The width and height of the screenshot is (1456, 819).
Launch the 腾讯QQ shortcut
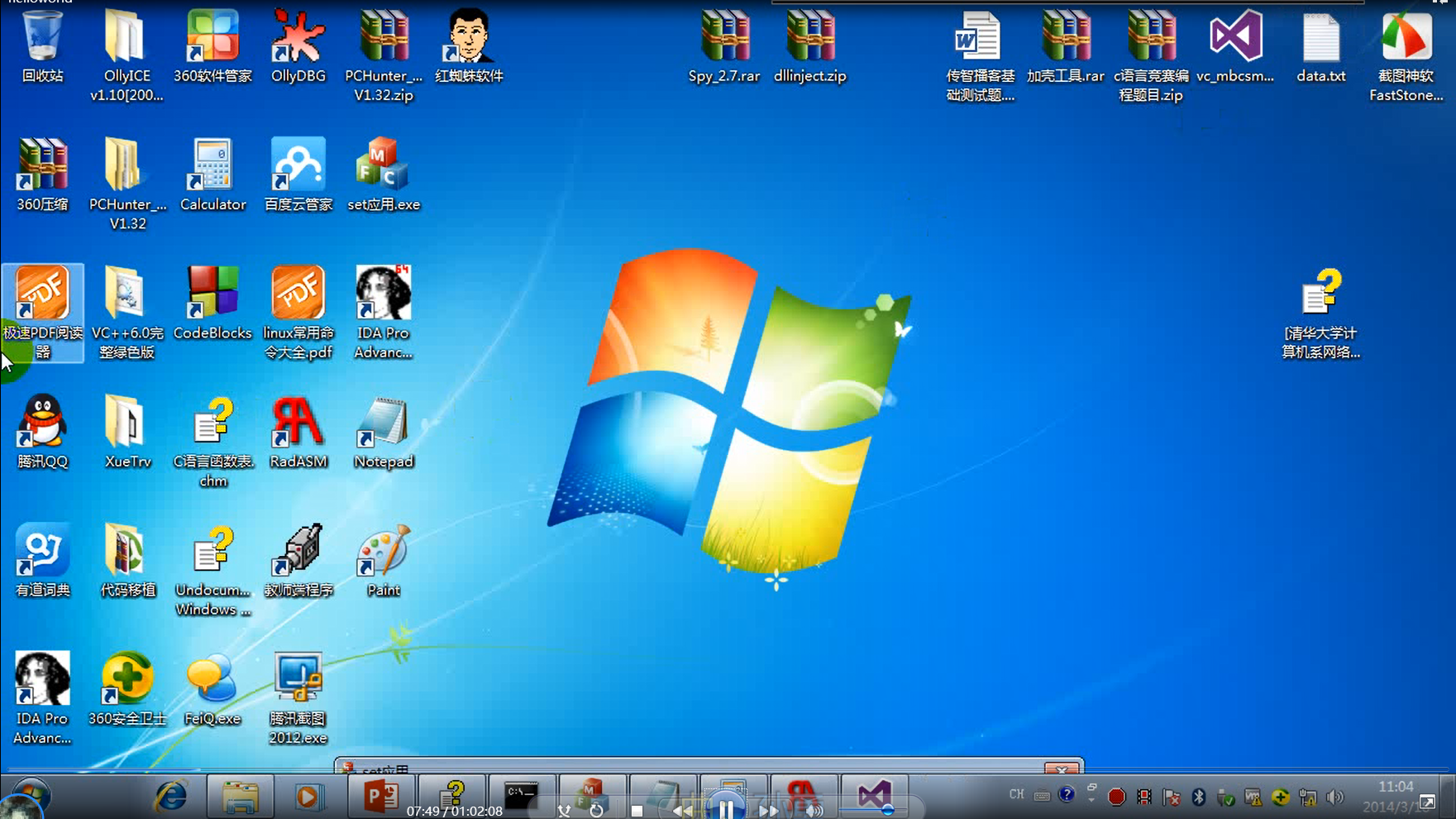pos(42,432)
